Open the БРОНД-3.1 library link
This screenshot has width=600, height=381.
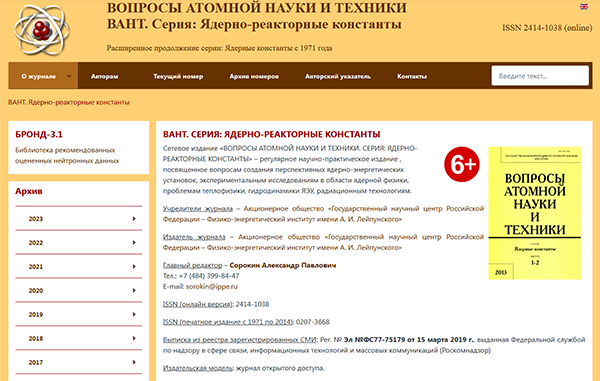[39, 134]
